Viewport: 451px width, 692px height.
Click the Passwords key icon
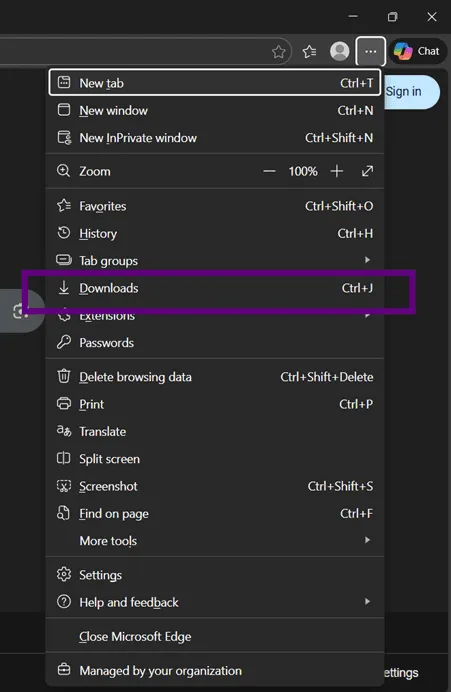pyautogui.click(x=64, y=342)
